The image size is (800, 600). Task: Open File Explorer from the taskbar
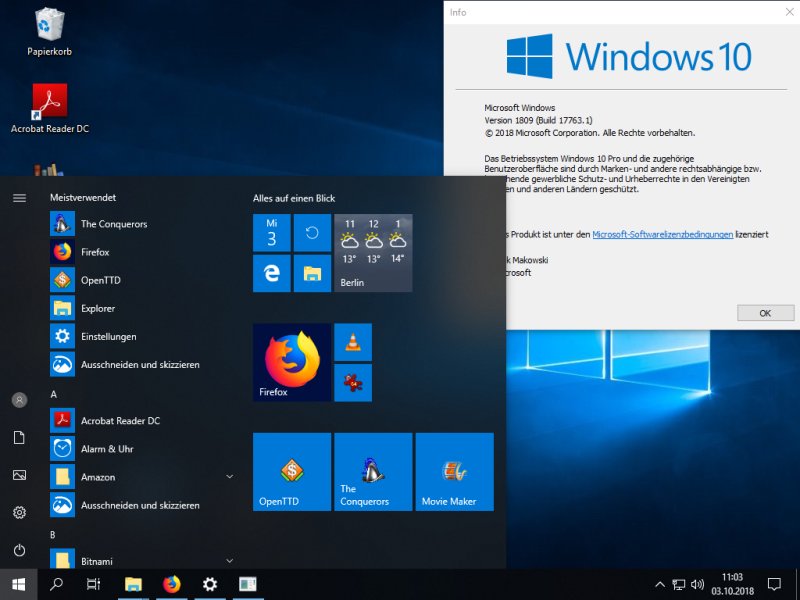(133, 584)
